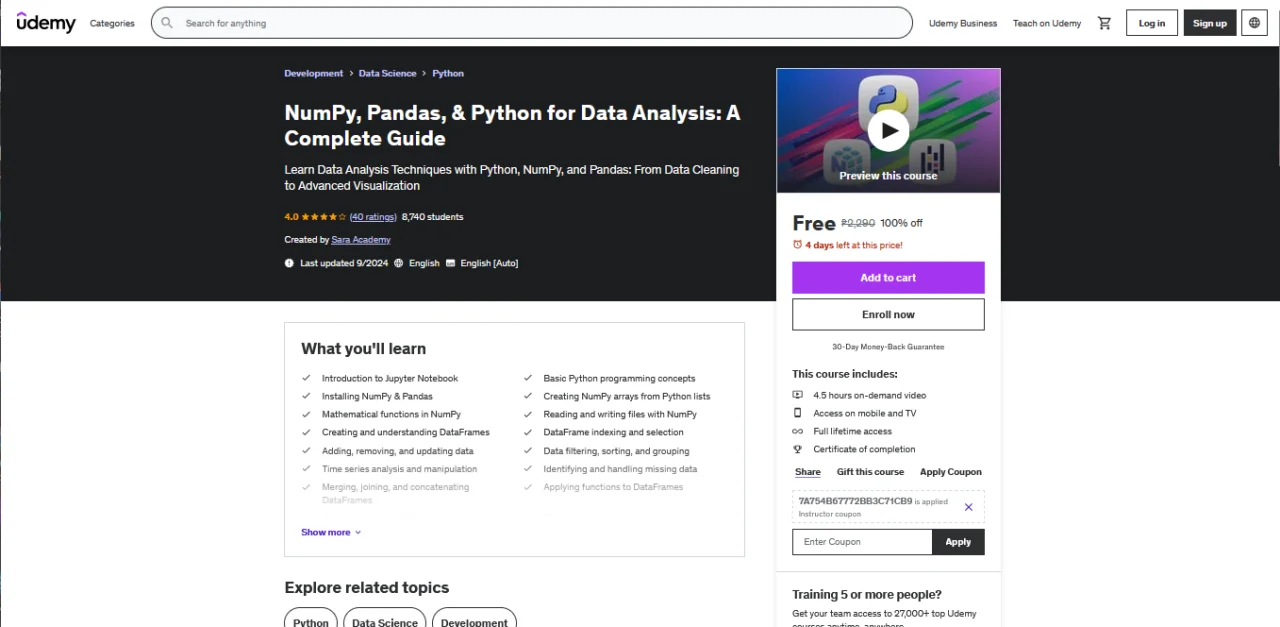Click Identifying and handling missing data item
This screenshot has width=1280, height=627.
[620, 469]
